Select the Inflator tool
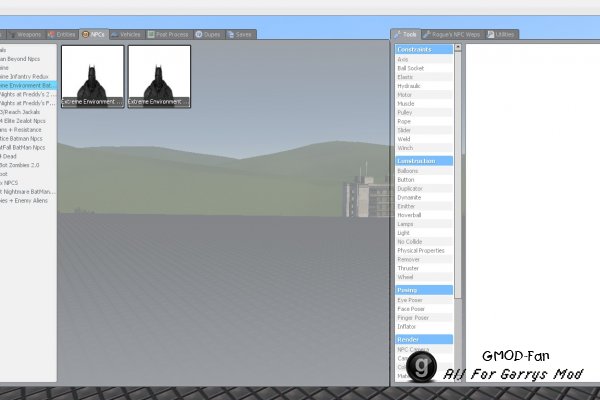 424,327
